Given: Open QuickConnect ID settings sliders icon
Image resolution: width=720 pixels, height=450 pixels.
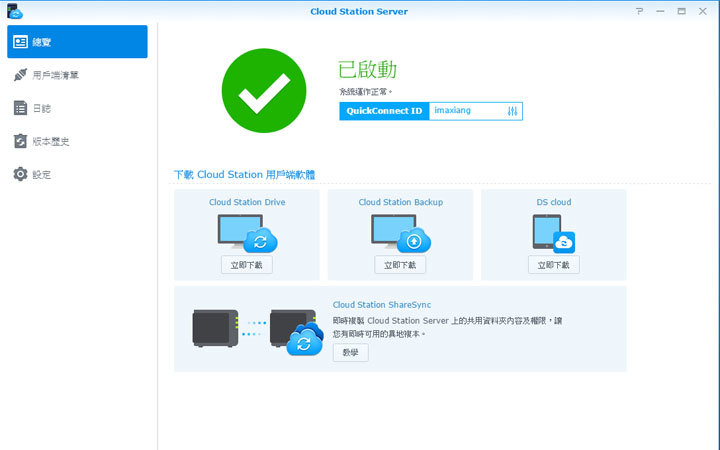Looking at the screenshot, I should (x=512, y=111).
